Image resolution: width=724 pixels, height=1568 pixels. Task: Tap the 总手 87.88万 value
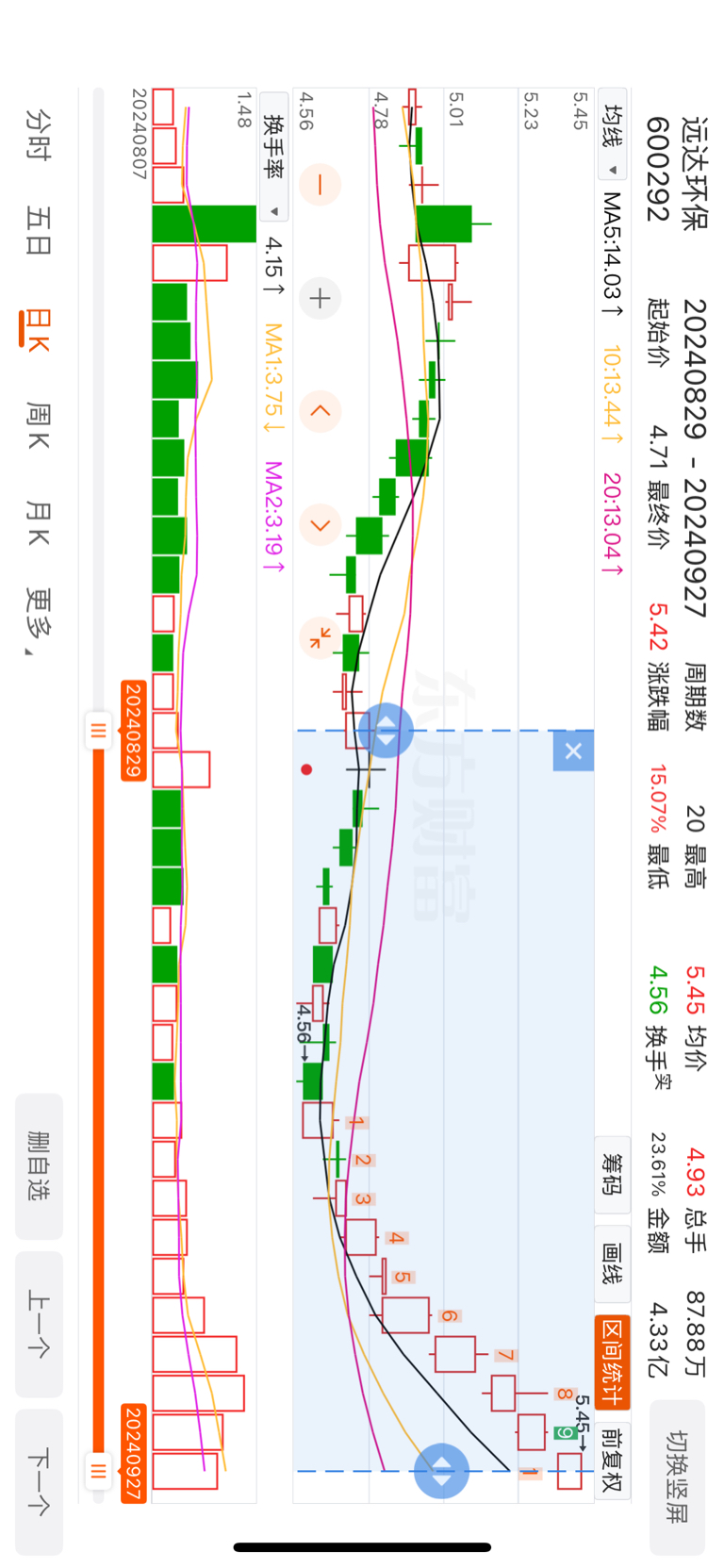695,1334
